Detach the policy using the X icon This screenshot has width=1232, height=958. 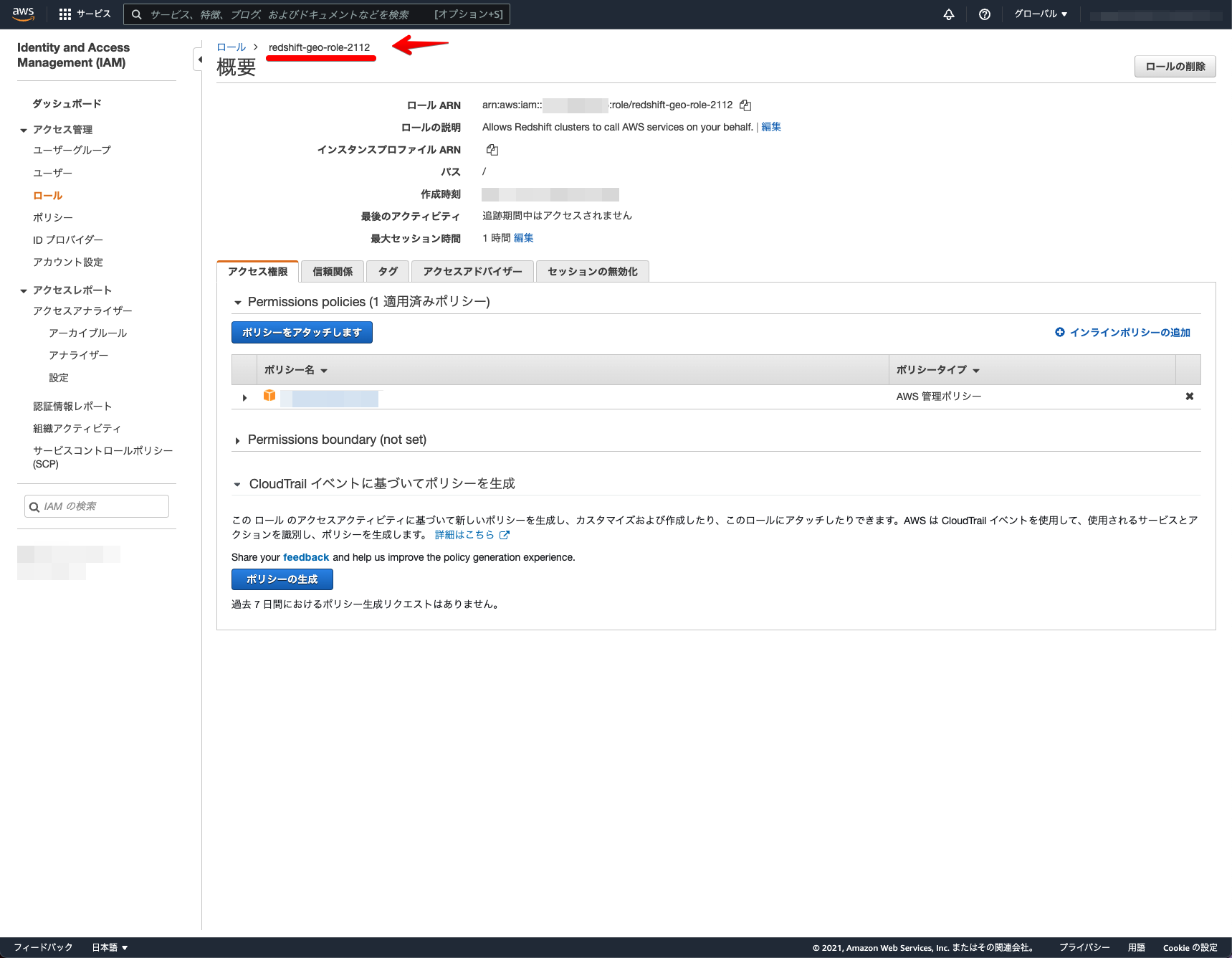pos(1189,396)
